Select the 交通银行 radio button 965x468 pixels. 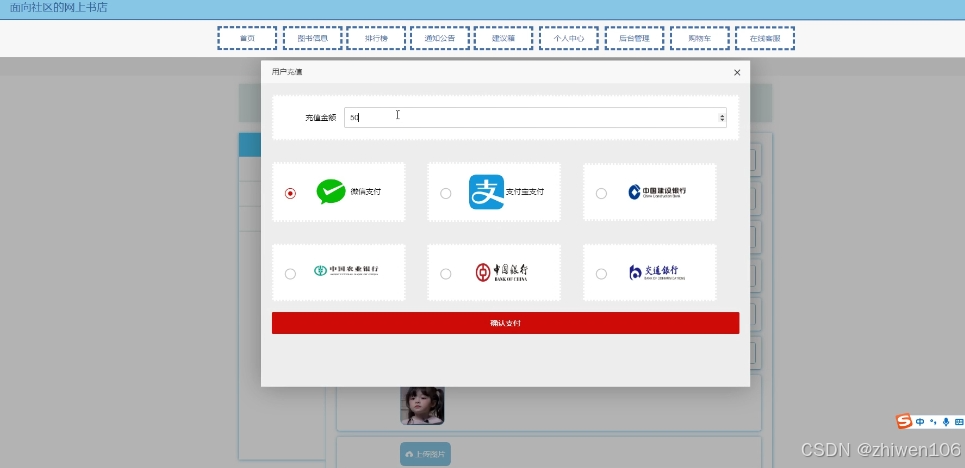pyautogui.click(x=601, y=274)
